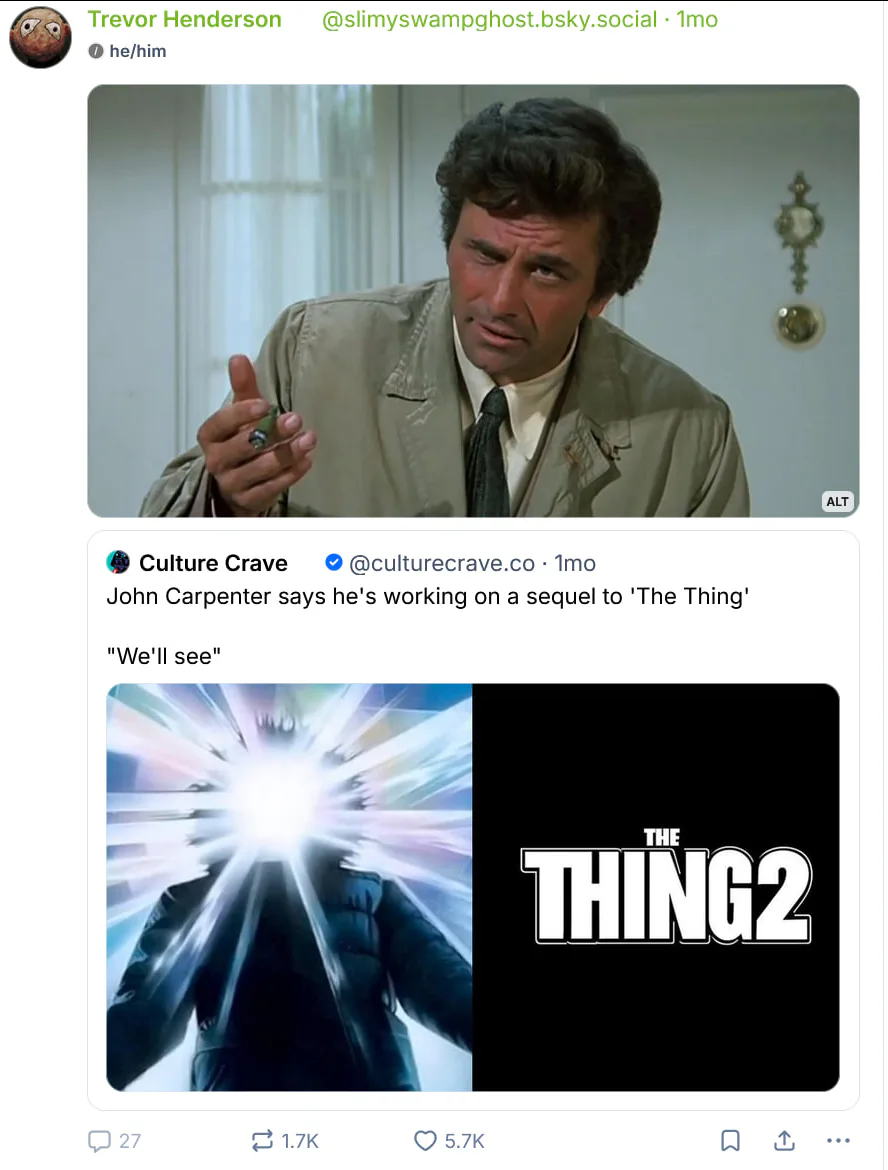The width and height of the screenshot is (888, 1170).
Task: Open the trench coat detective image
Action: pos(473,300)
